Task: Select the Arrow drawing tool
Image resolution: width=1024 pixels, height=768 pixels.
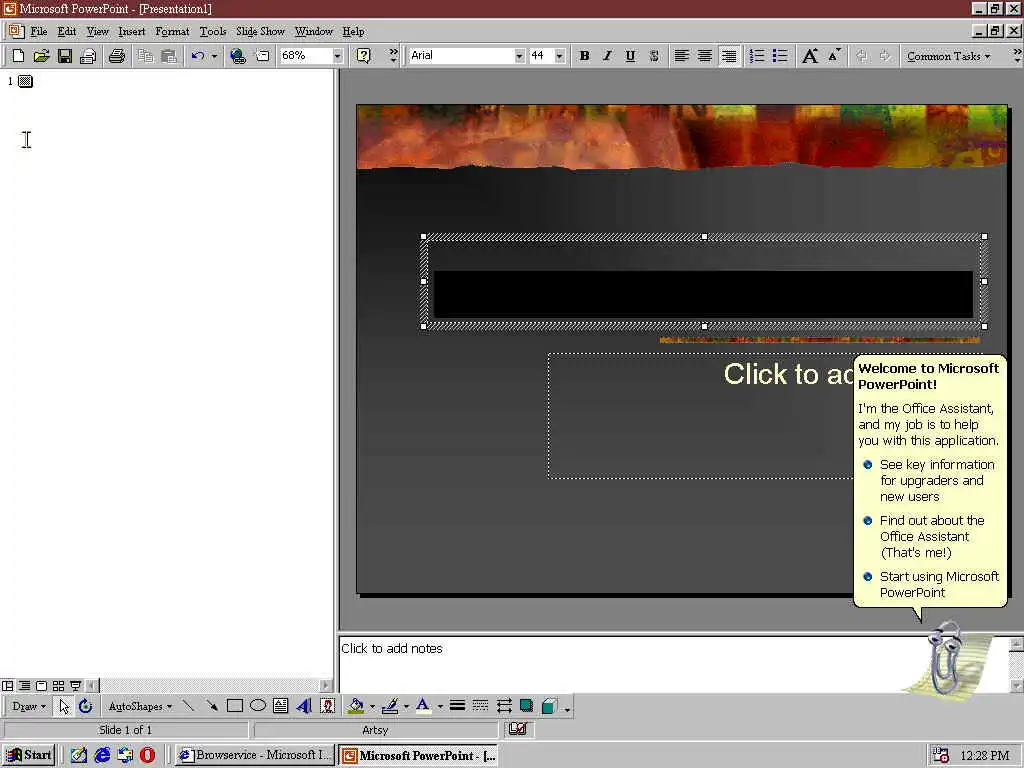Action: tap(212, 706)
